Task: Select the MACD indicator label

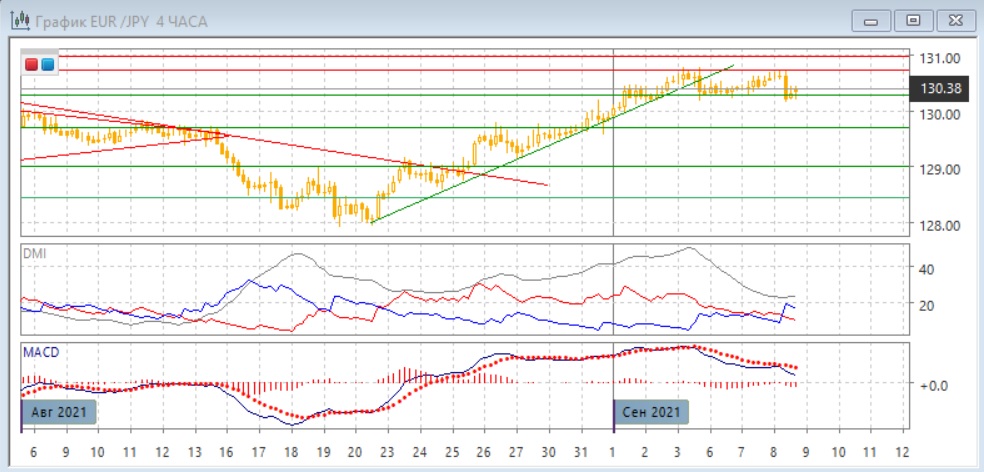Action: pos(39,352)
